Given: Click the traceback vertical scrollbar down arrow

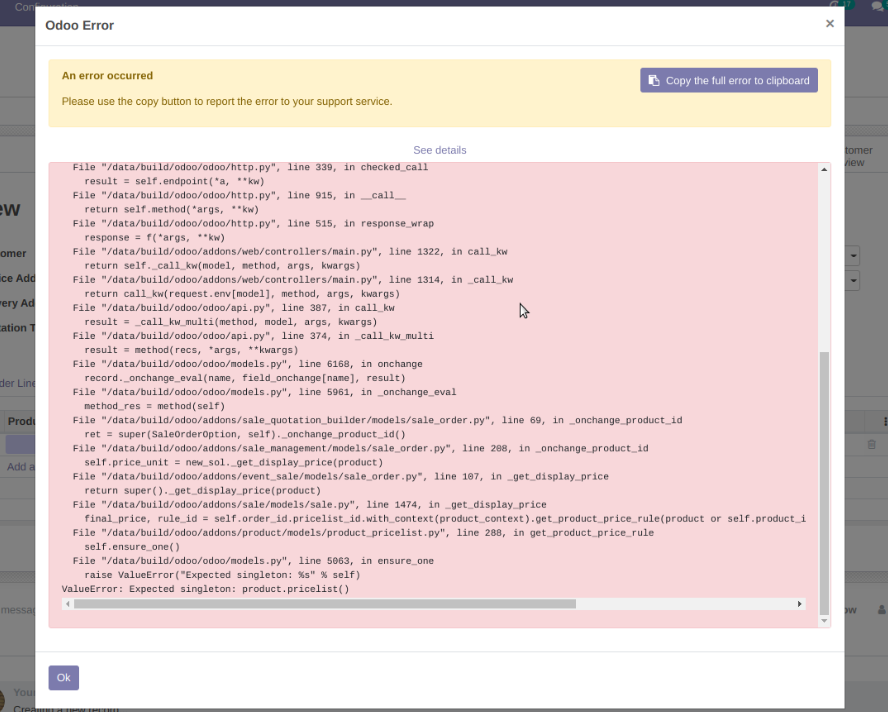Looking at the screenshot, I should [x=824, y=621].
